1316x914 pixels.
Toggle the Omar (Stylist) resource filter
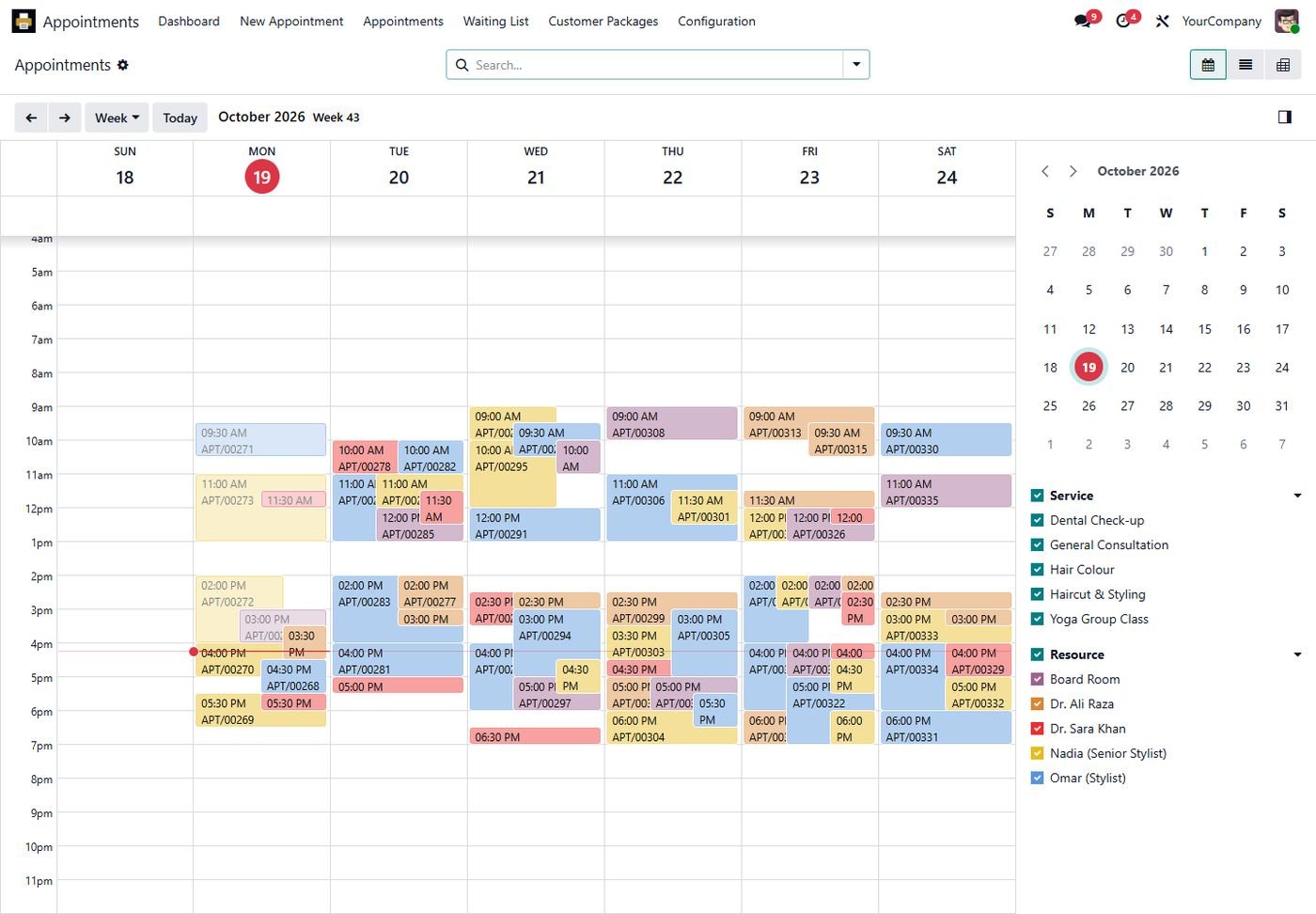pyautogui.click(x=1037, y=778)
